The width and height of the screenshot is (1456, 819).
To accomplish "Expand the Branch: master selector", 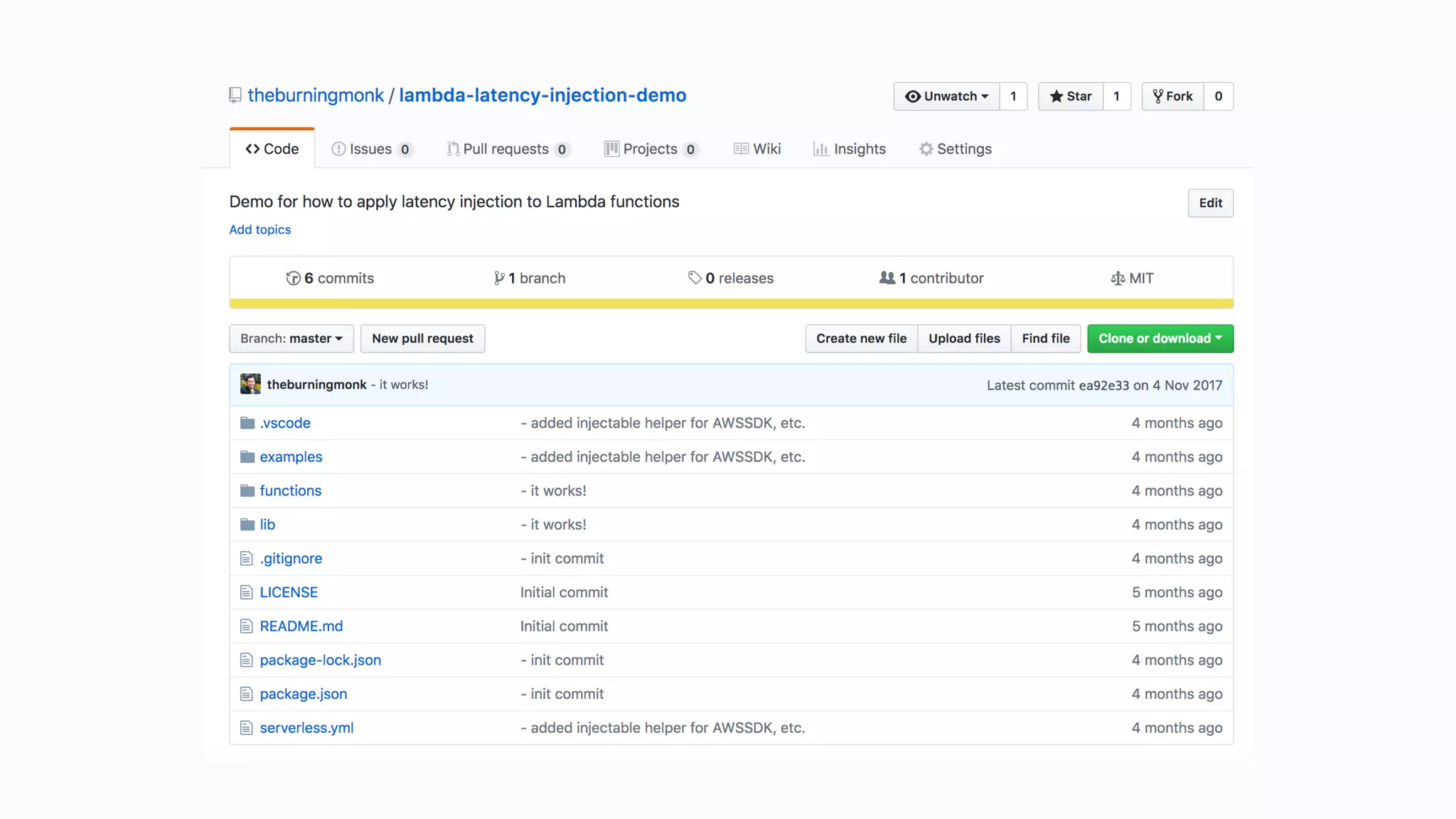I will click(291, 338).
